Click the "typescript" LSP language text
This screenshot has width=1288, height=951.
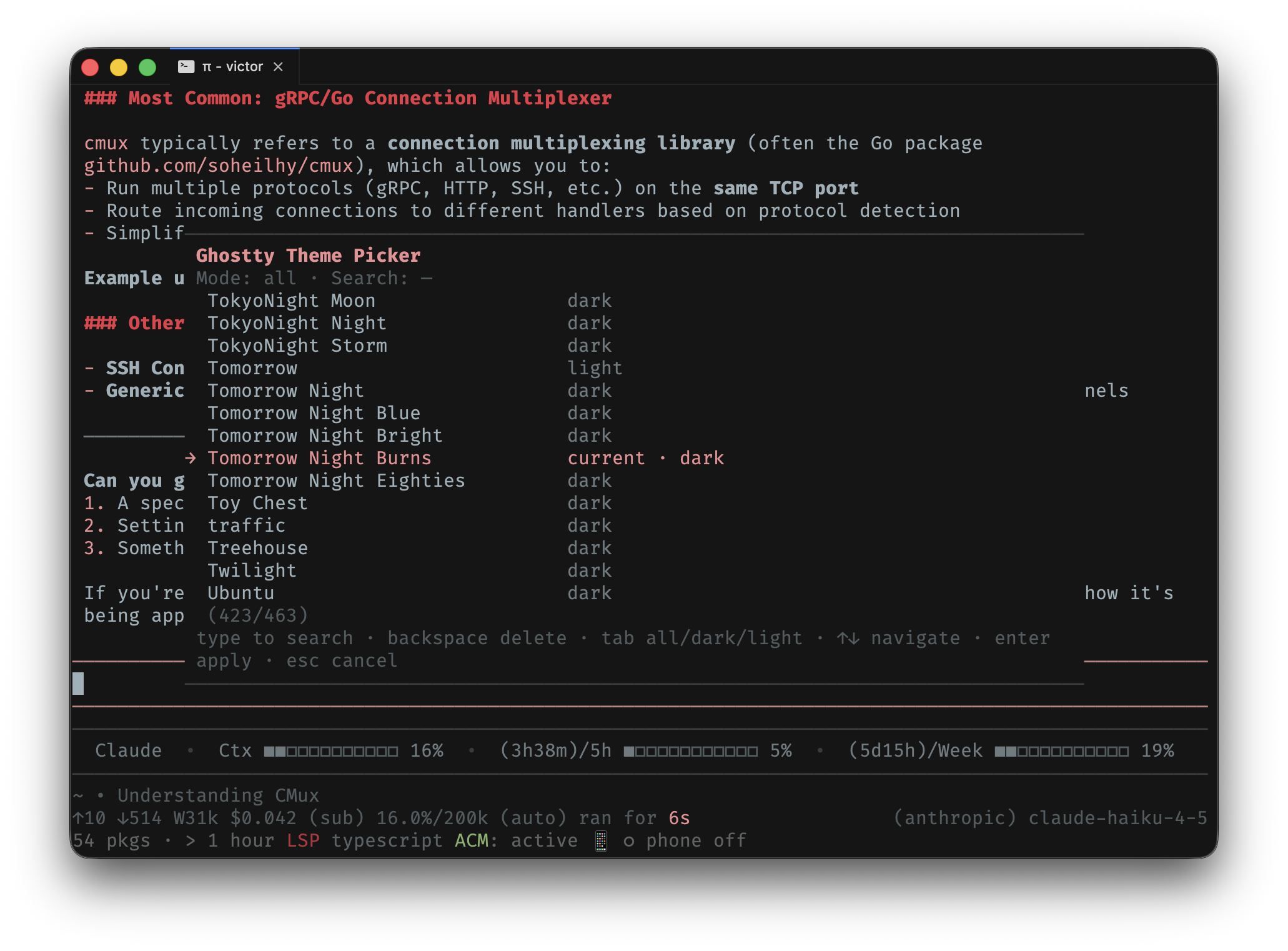[x=387, y=841]
